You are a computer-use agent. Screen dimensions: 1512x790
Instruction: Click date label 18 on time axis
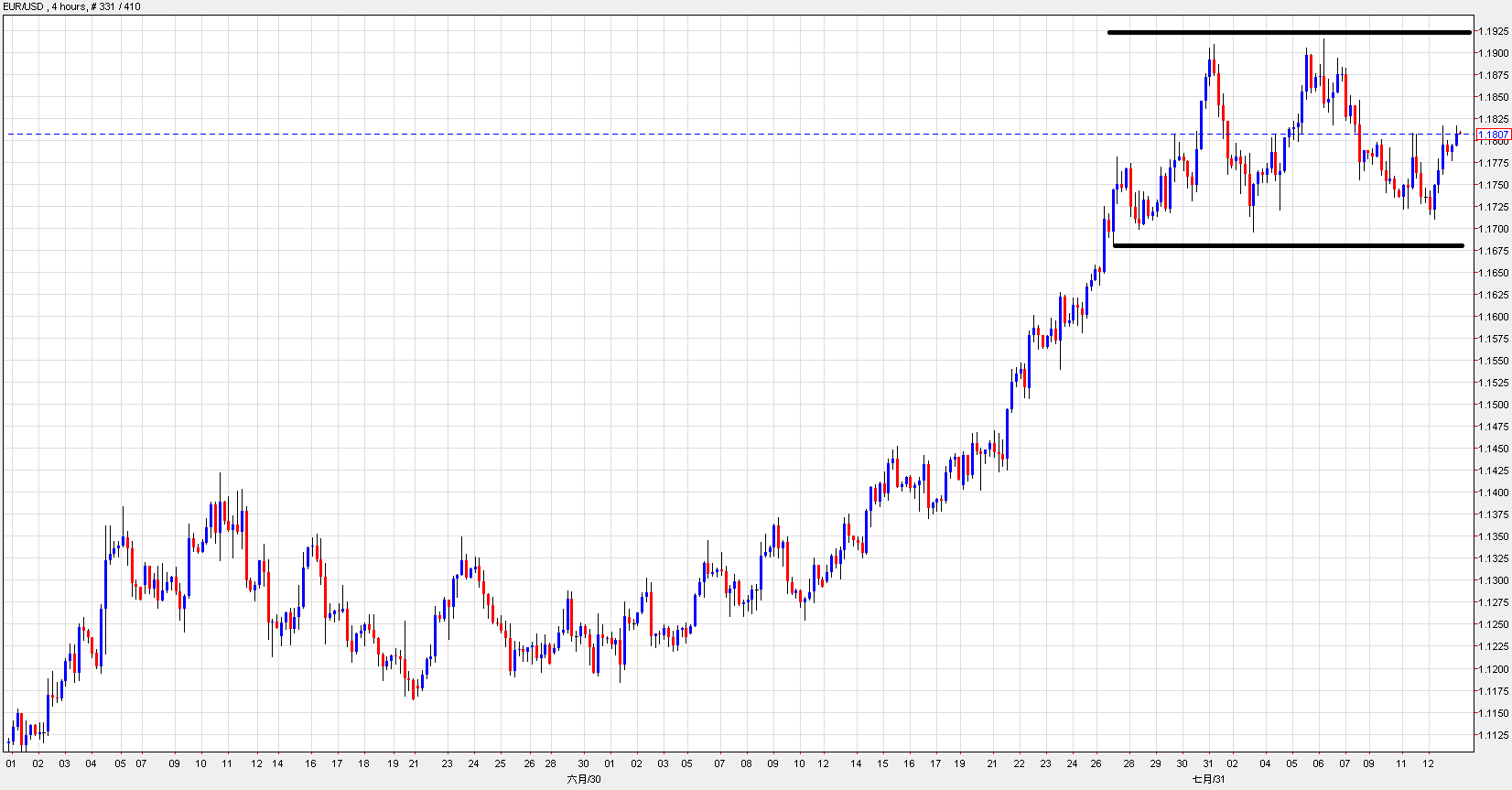(363, 763)
